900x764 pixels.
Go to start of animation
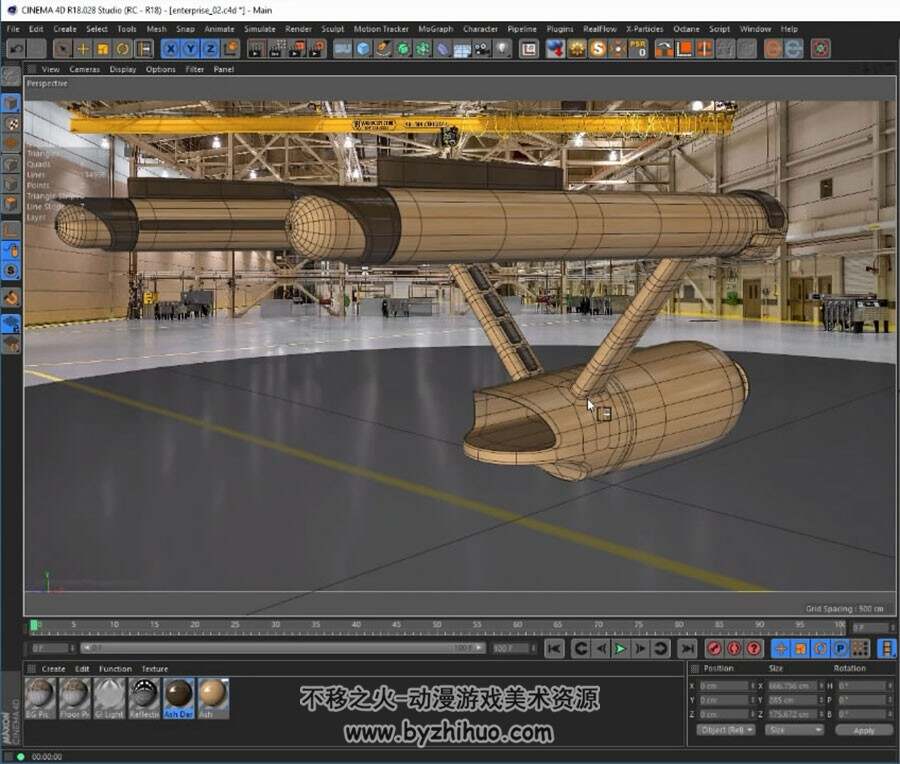point(554,649)
